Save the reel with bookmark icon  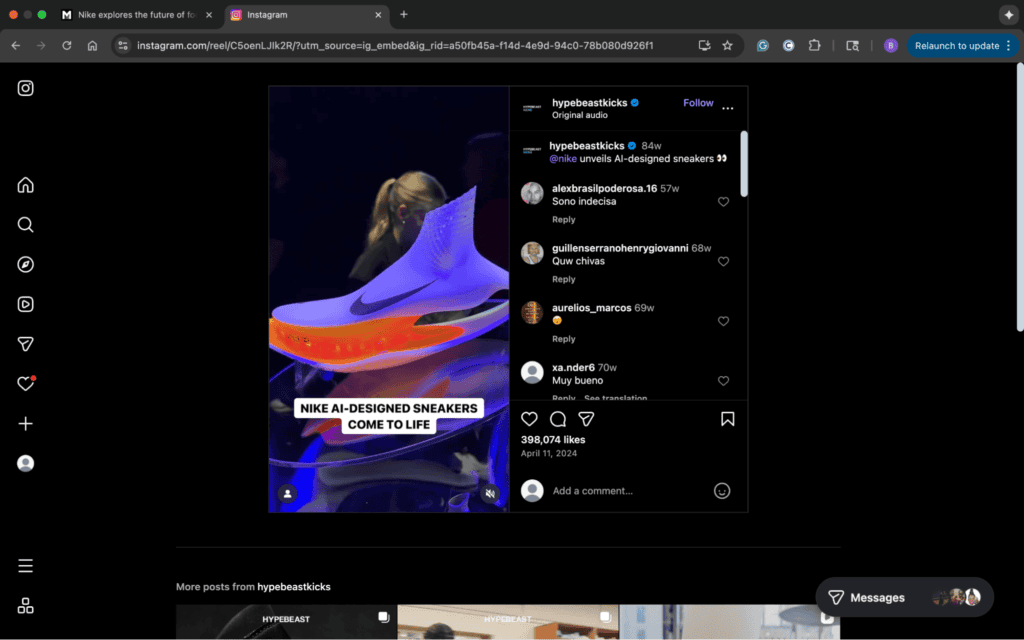[728, 419]
